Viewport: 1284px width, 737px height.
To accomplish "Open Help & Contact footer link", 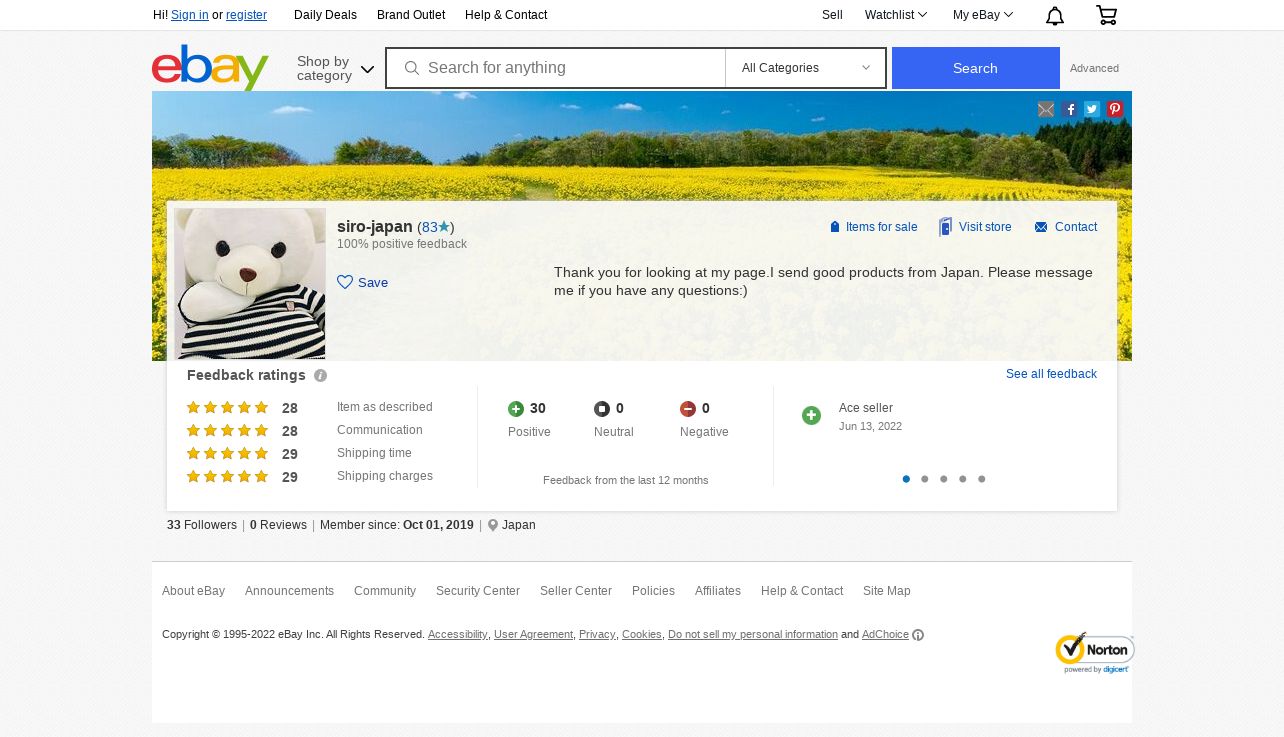I will [x=802, y=591].
